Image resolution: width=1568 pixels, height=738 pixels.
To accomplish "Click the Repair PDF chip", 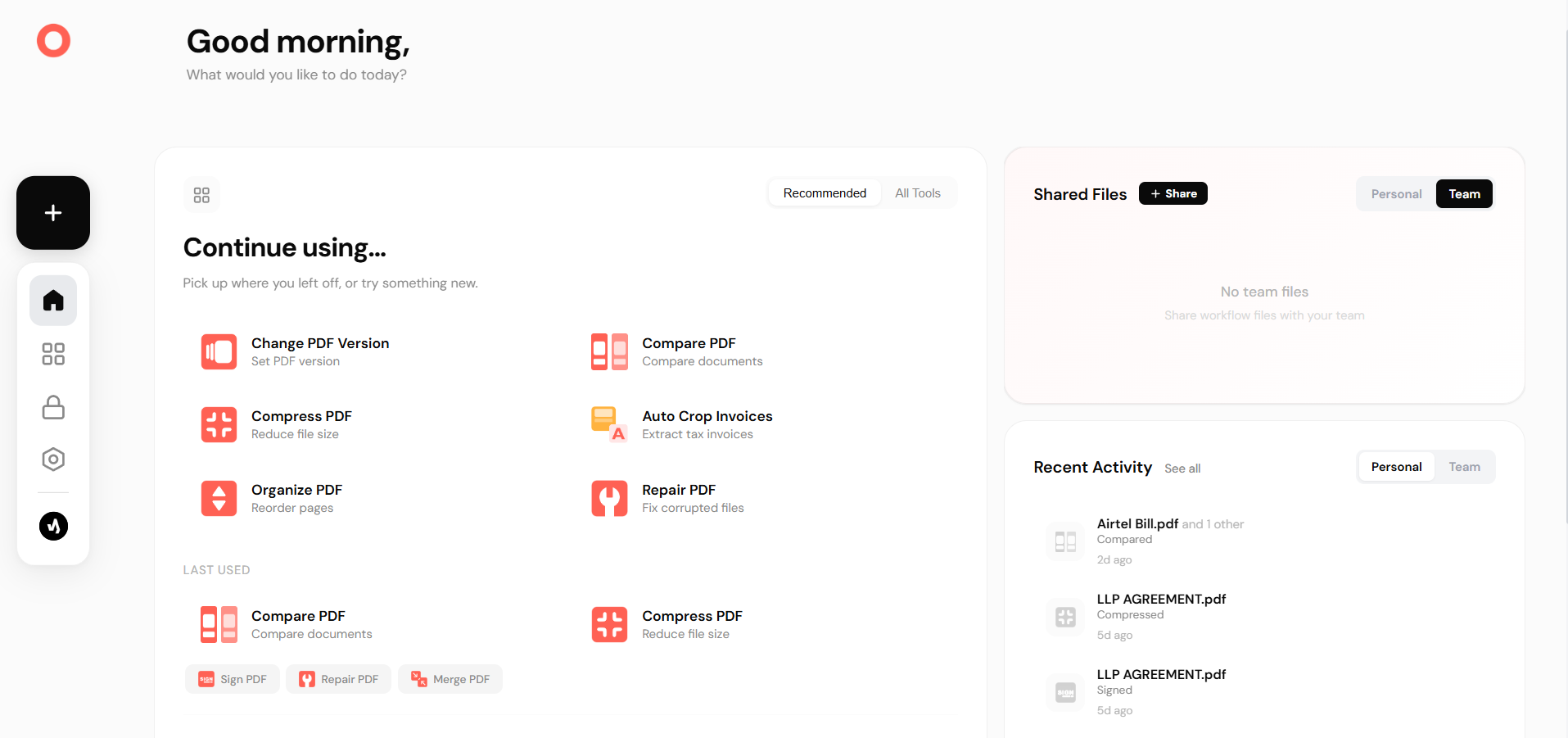I will (338, 679).
